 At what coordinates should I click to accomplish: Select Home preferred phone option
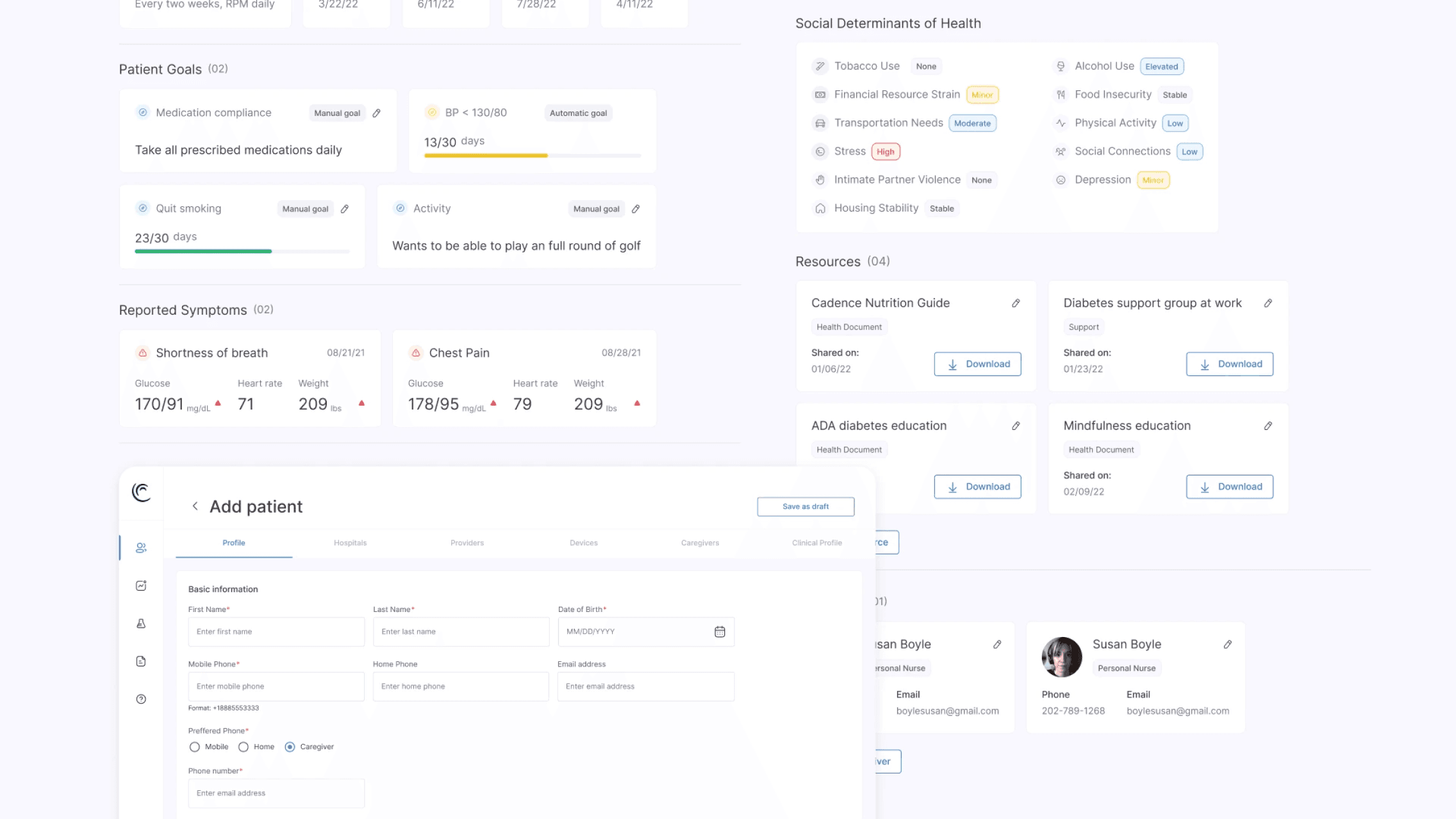[x=244, y=747]
